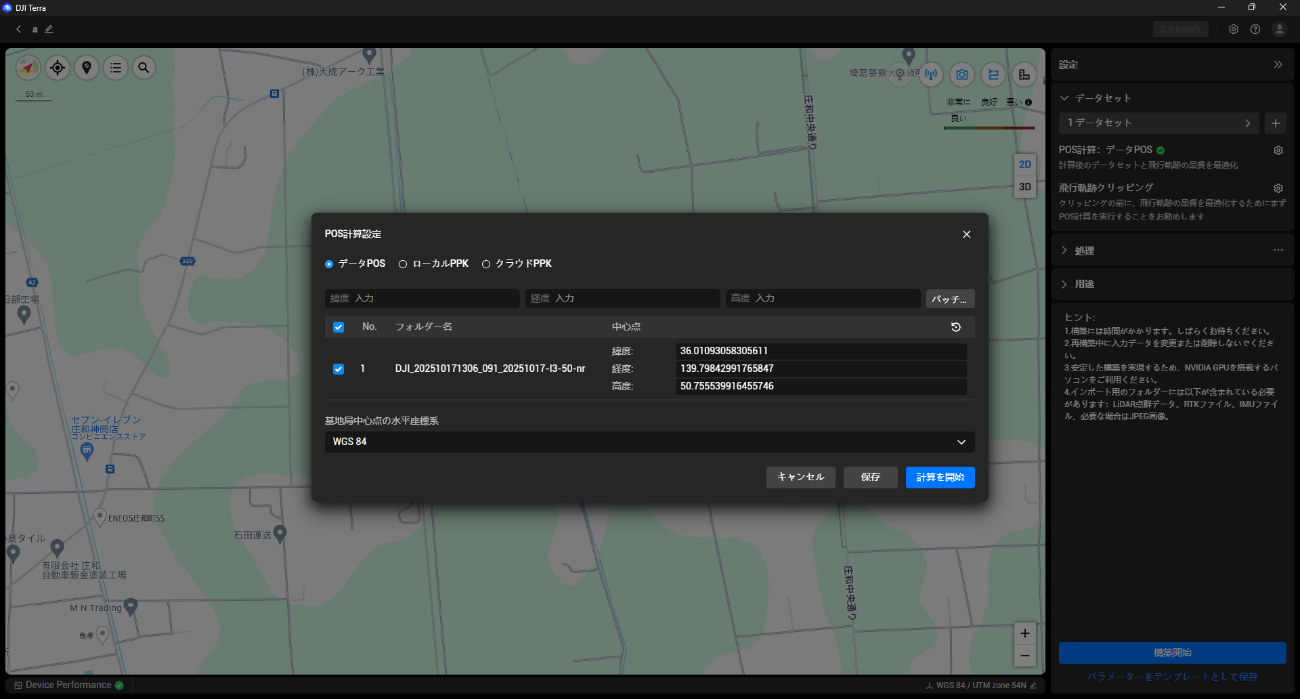Open the map search magnifier tool
1300x699 pixels.
click(x=144, y=68)
